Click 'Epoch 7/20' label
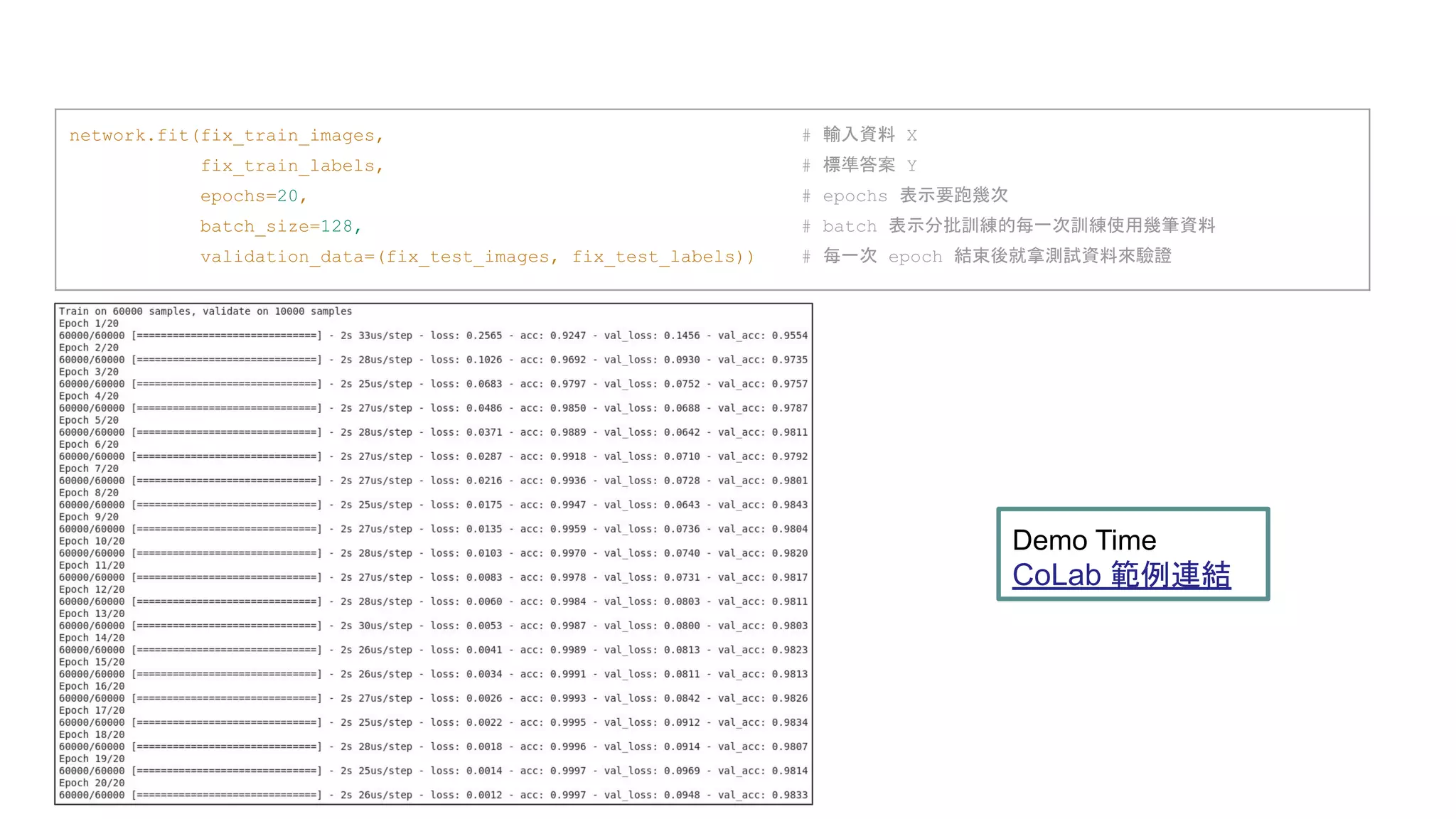Screen dimensions: 1456x819 point(89,469)
